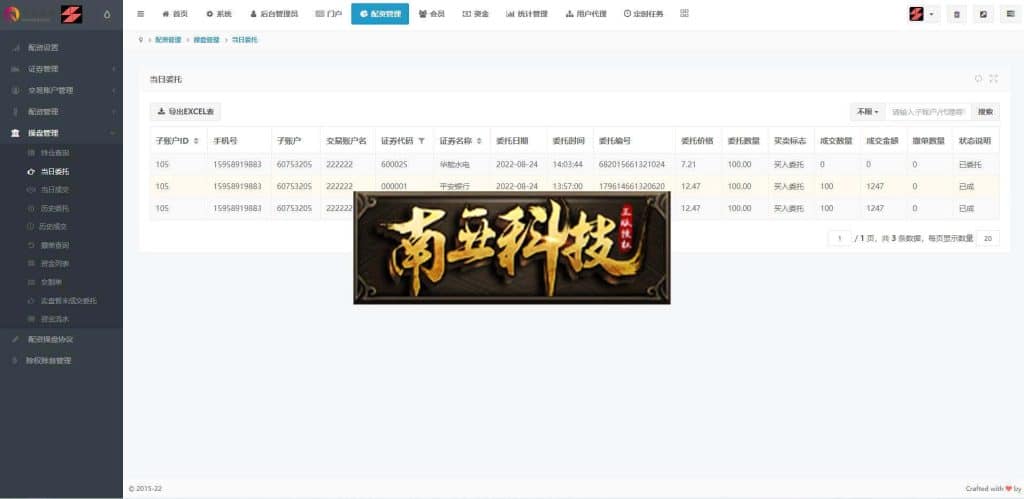The width and height of the screenshot is (1024, 499).
Task: Open the 门户 portal tab
Action: [x=328, y=13]
